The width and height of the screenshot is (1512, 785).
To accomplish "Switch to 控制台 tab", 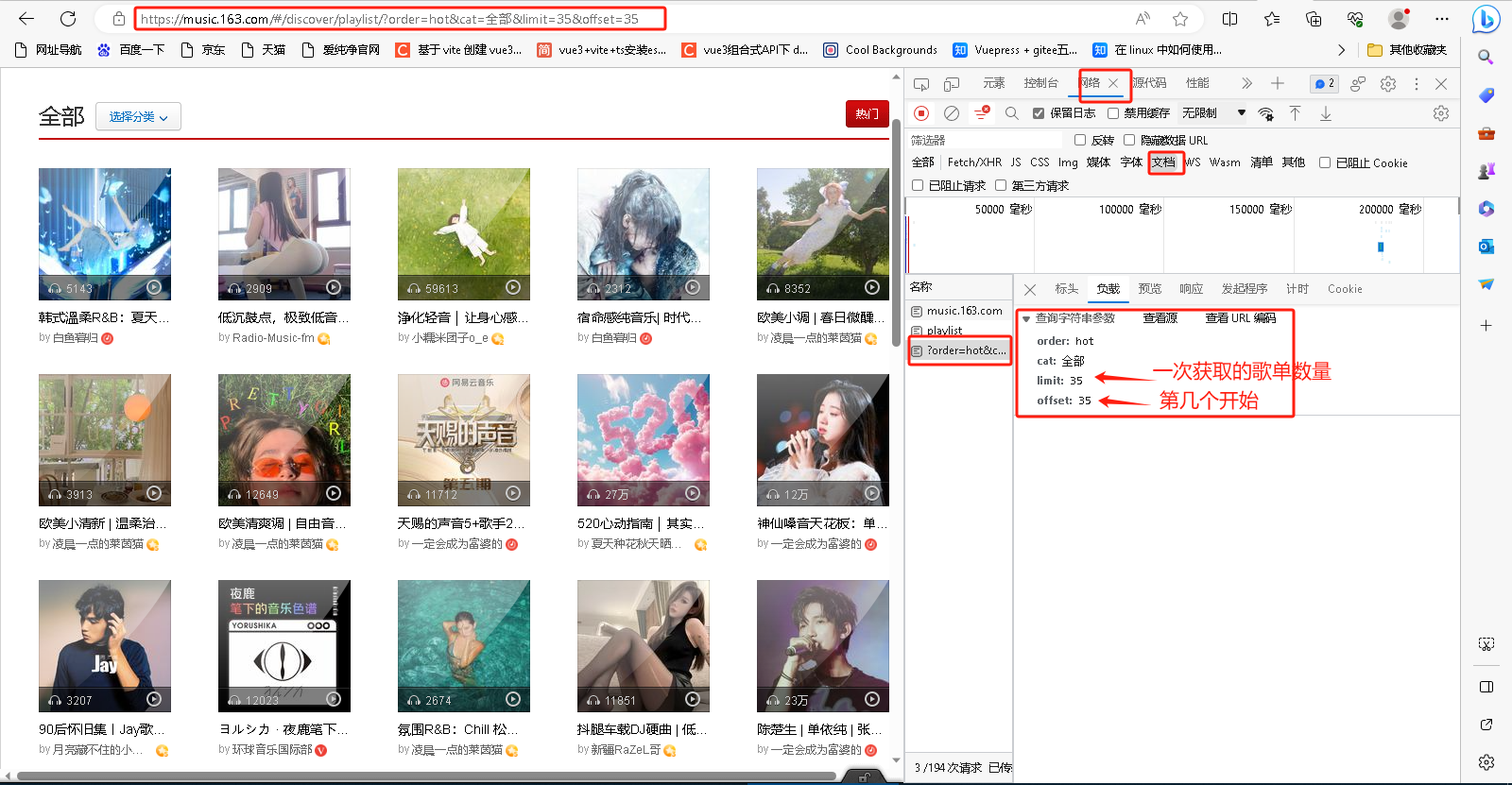I will click(x=1041, y=83).
